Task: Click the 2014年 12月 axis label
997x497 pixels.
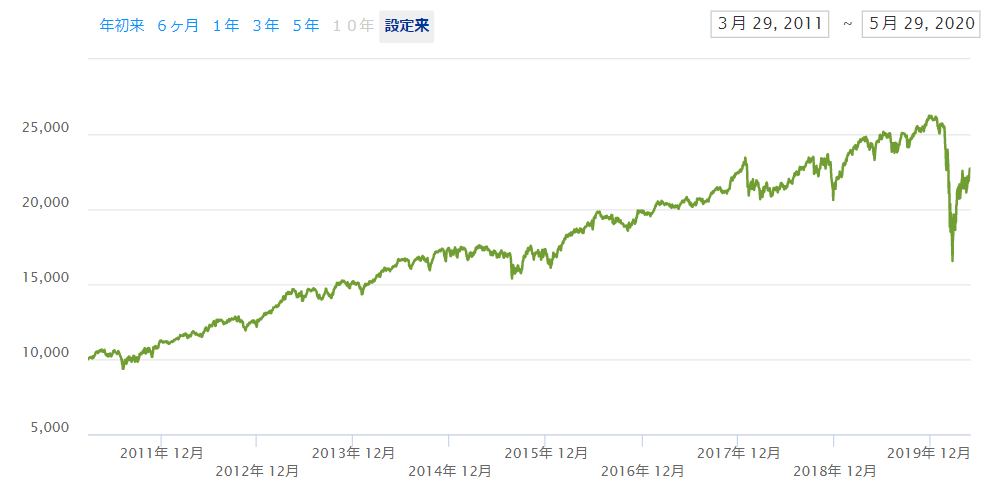Action: [450, 472]
